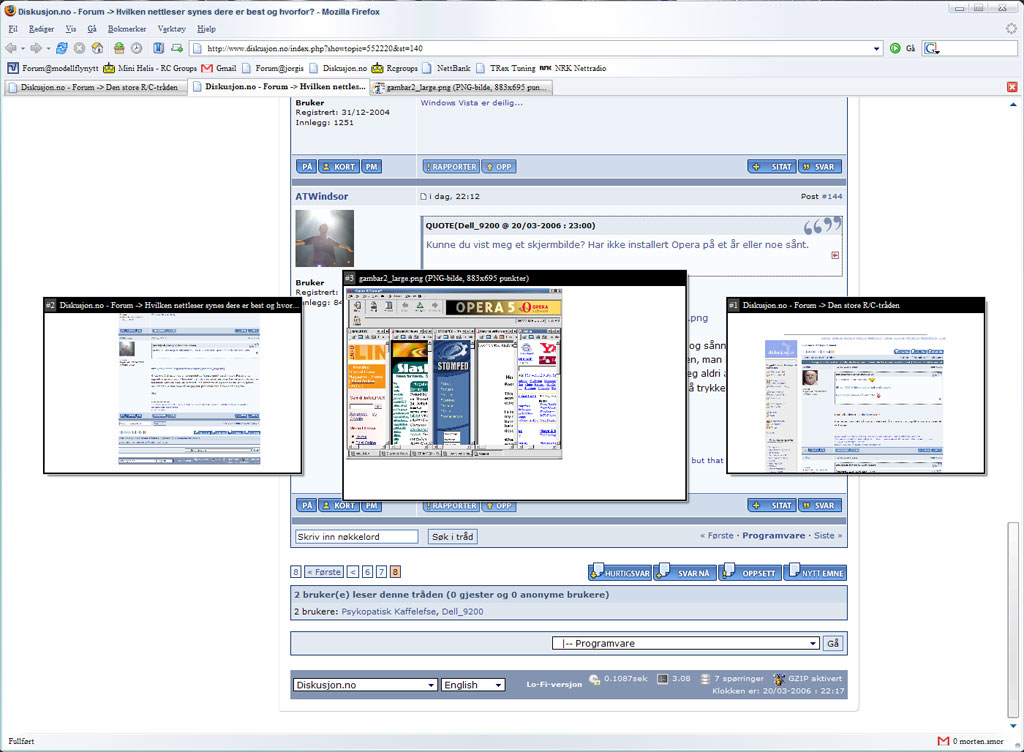
Task: Open the Google search engine selector
Action: [x=932, y=48]
